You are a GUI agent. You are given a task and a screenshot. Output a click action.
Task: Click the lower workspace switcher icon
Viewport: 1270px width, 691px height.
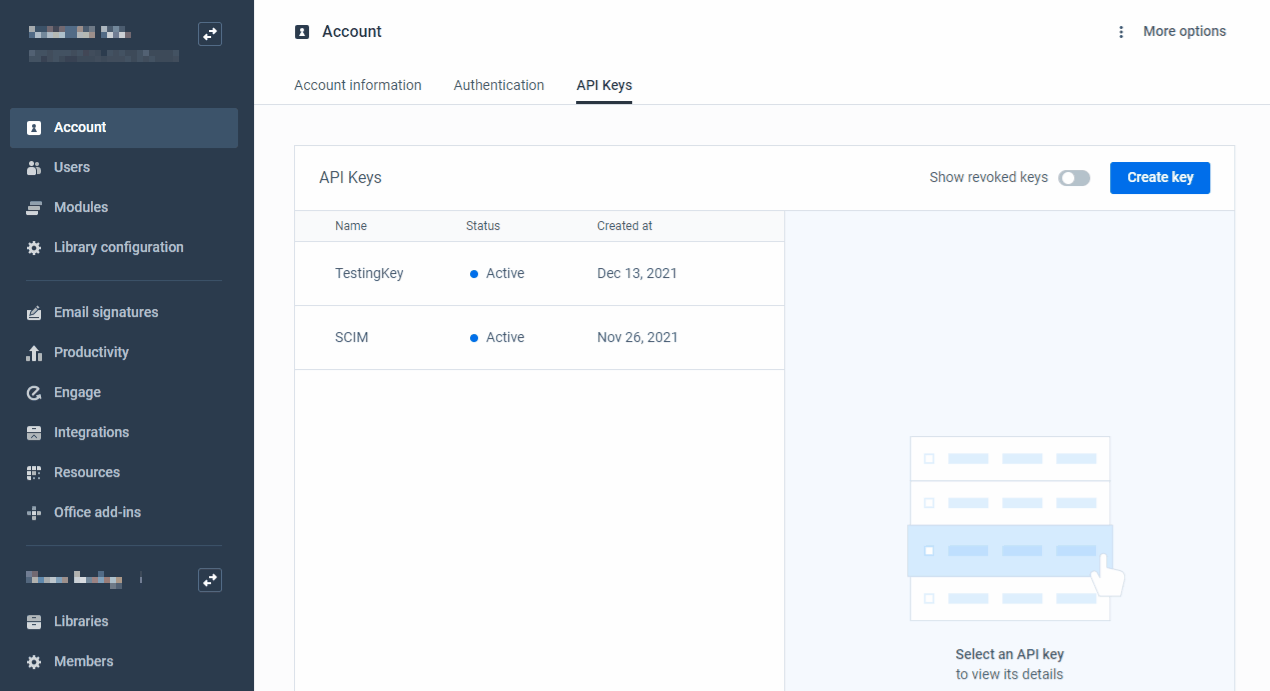tap(210, 580)
